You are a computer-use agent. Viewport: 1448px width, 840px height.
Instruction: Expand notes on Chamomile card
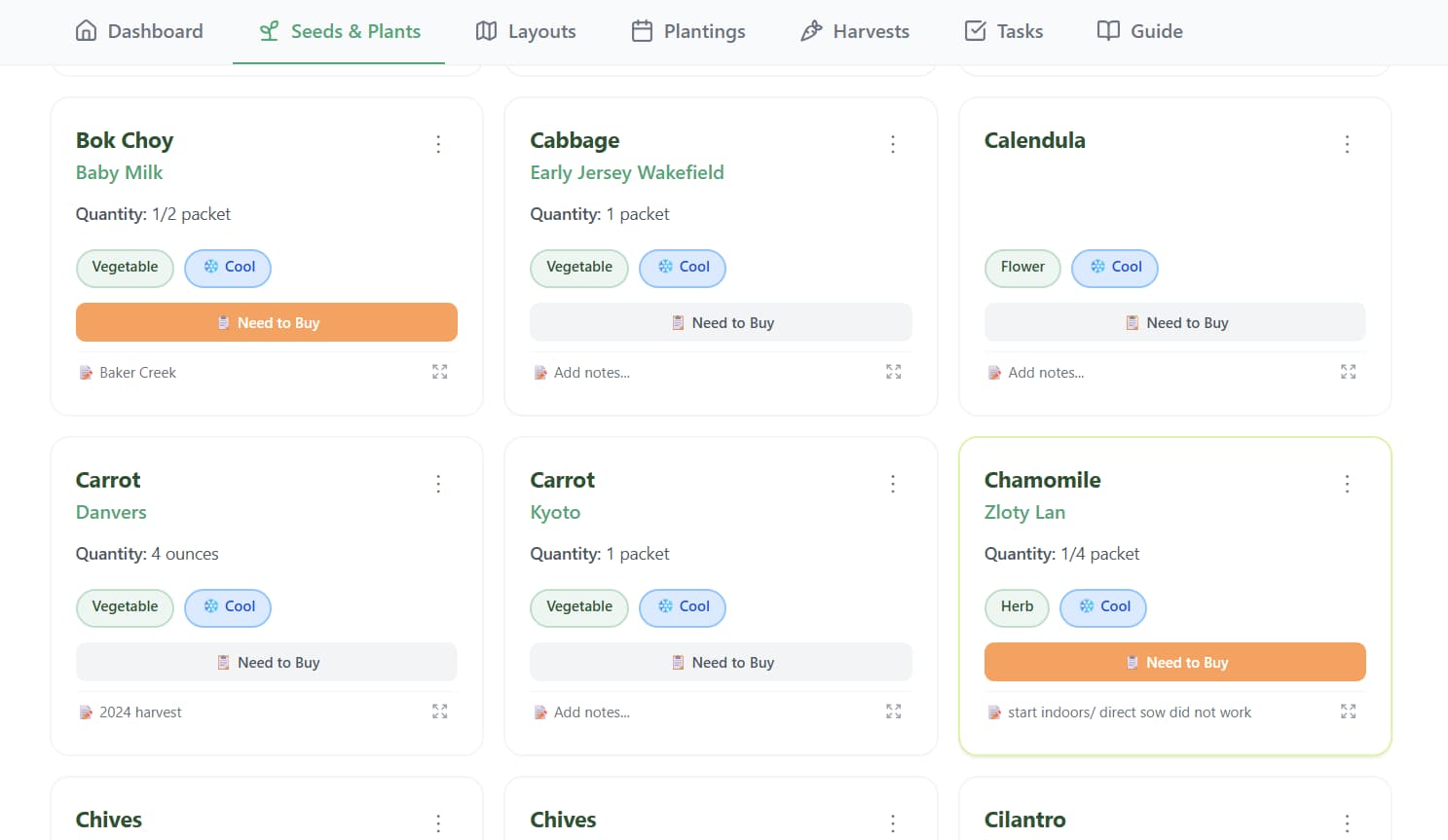click(1349, 712)
